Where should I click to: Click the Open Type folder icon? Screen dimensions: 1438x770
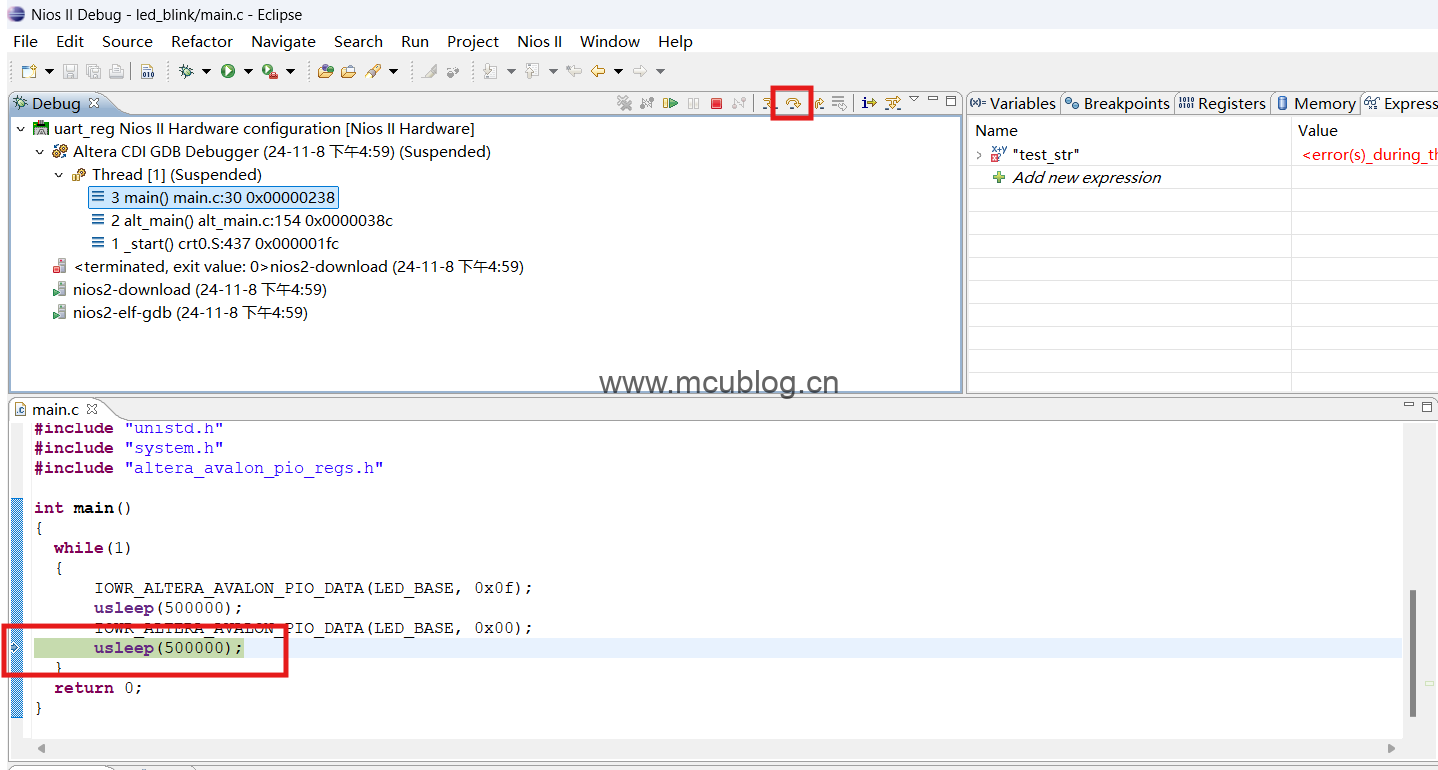326,71
